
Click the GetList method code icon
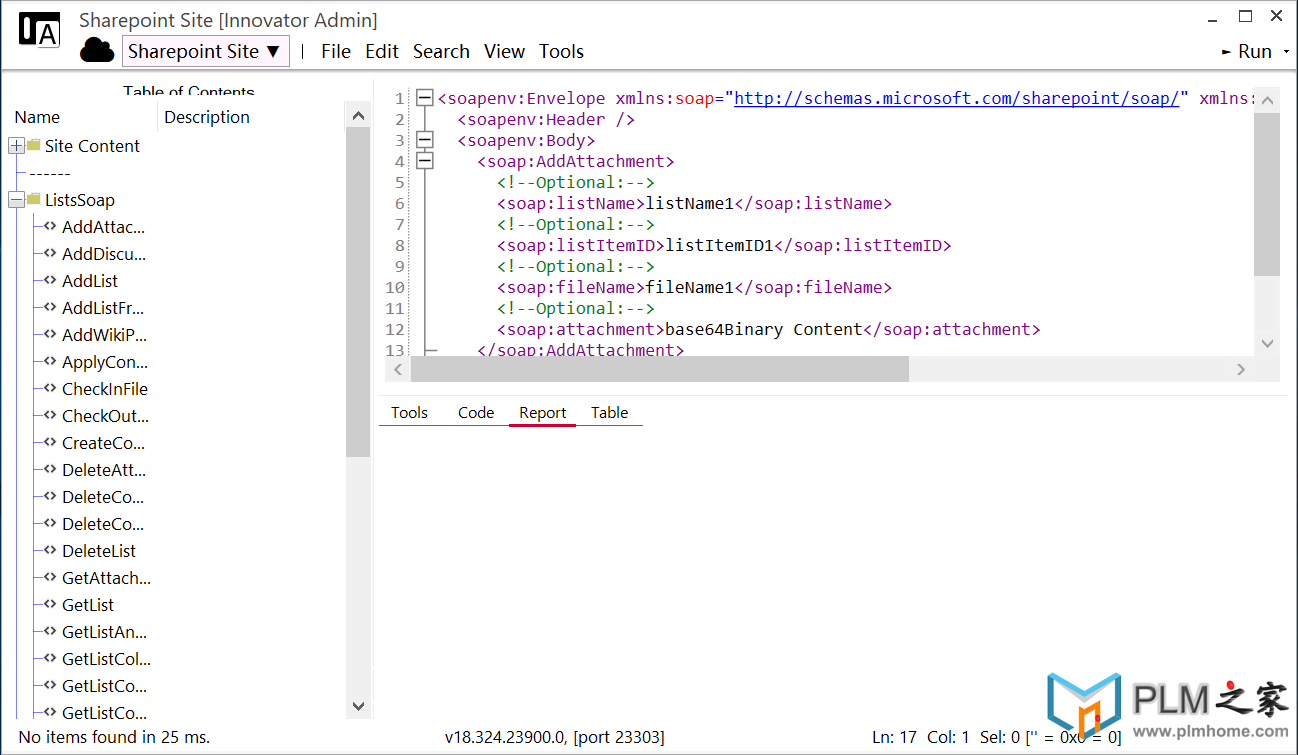(50, 605)
